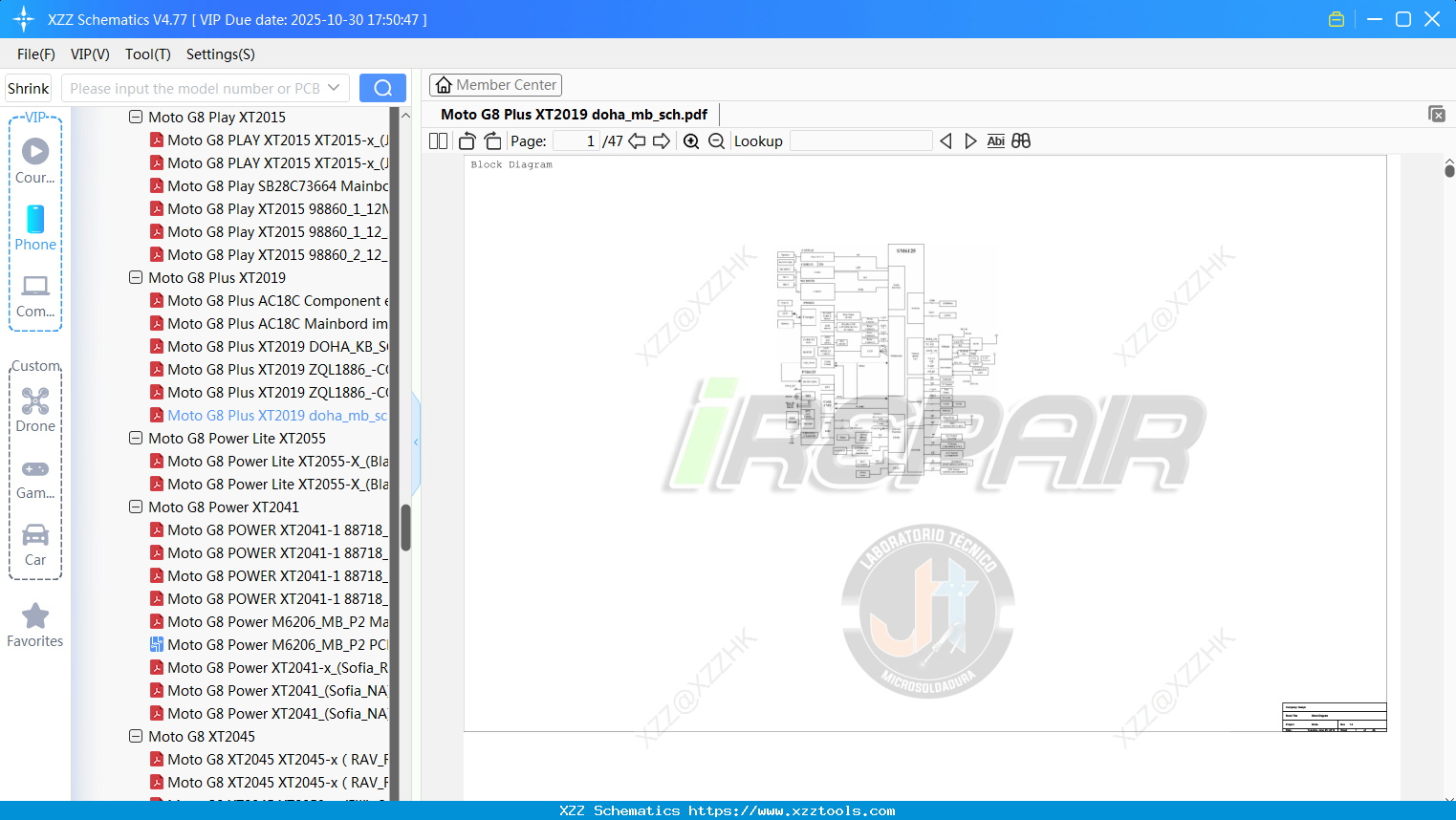
Task: Collapse the file tree side panel handle
Action: [x=416, y=442]
